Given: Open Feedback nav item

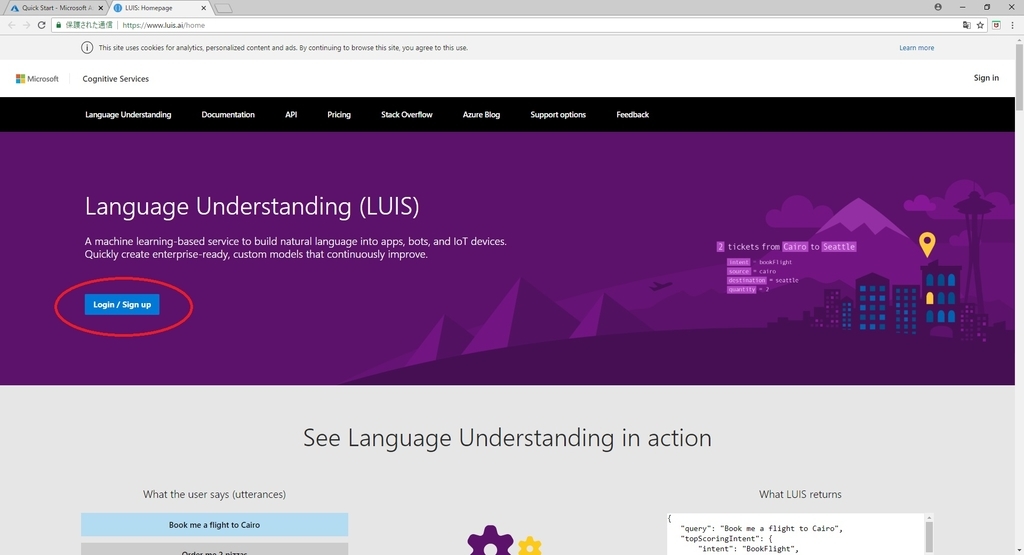Looking at the screenshot, I should tap(632, 114).
